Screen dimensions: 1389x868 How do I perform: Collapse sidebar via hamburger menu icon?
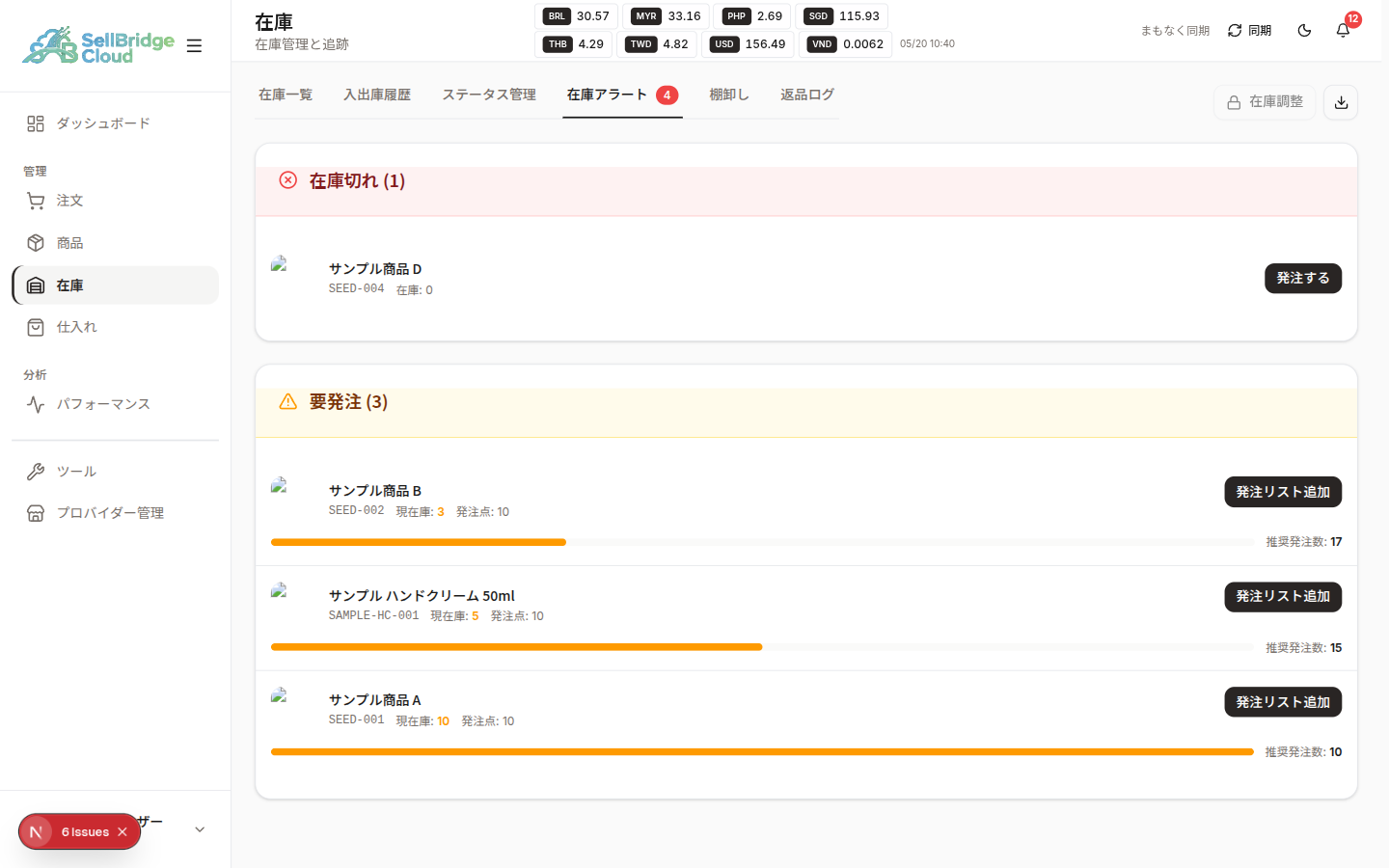(x=194, y=45)
